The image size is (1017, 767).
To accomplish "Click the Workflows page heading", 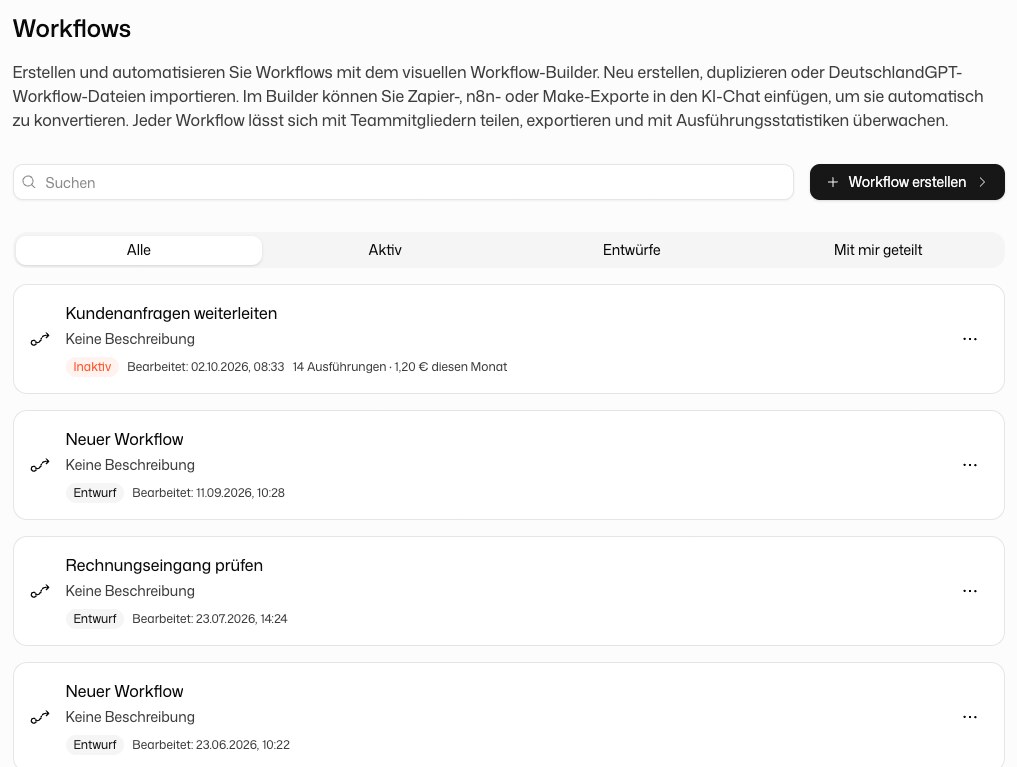I will tap(72, 29).
